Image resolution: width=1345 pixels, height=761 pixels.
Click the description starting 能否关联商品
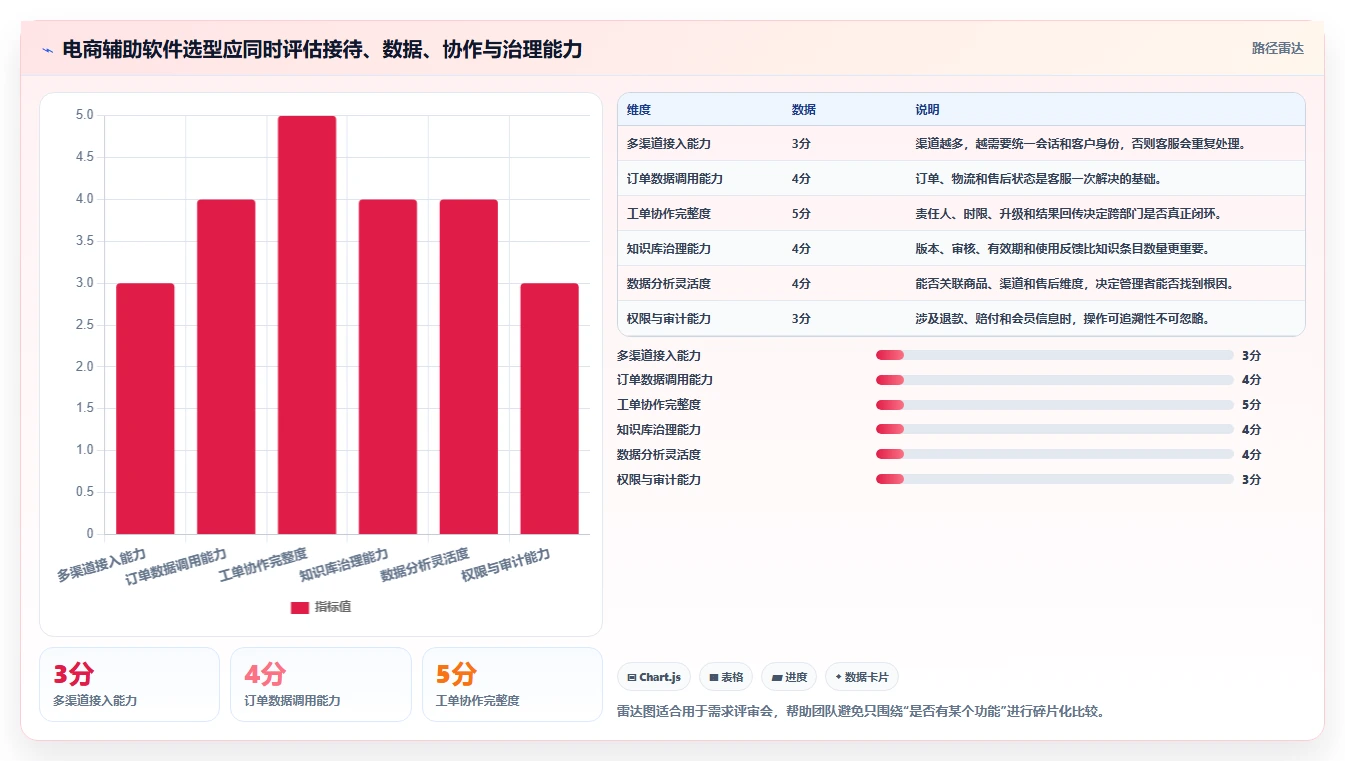[1075, 284]
